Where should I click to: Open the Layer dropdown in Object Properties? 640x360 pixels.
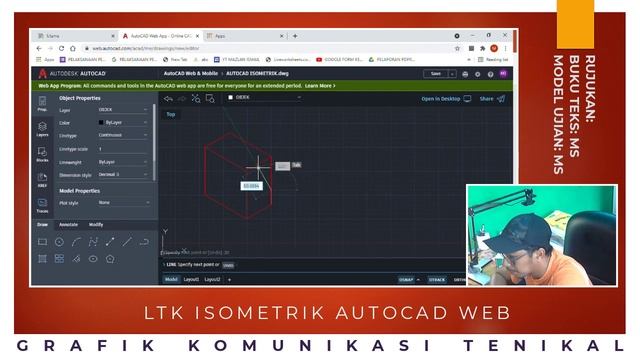point(123,110)
